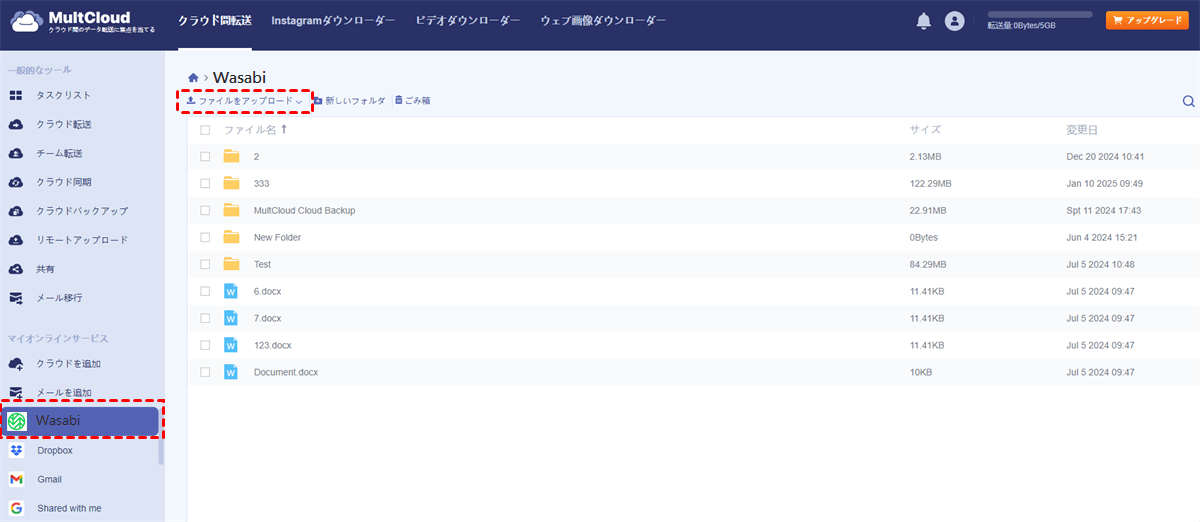The image size is (1200, 522).
Task: Open the user account avatar
Action: coord(955,21)
